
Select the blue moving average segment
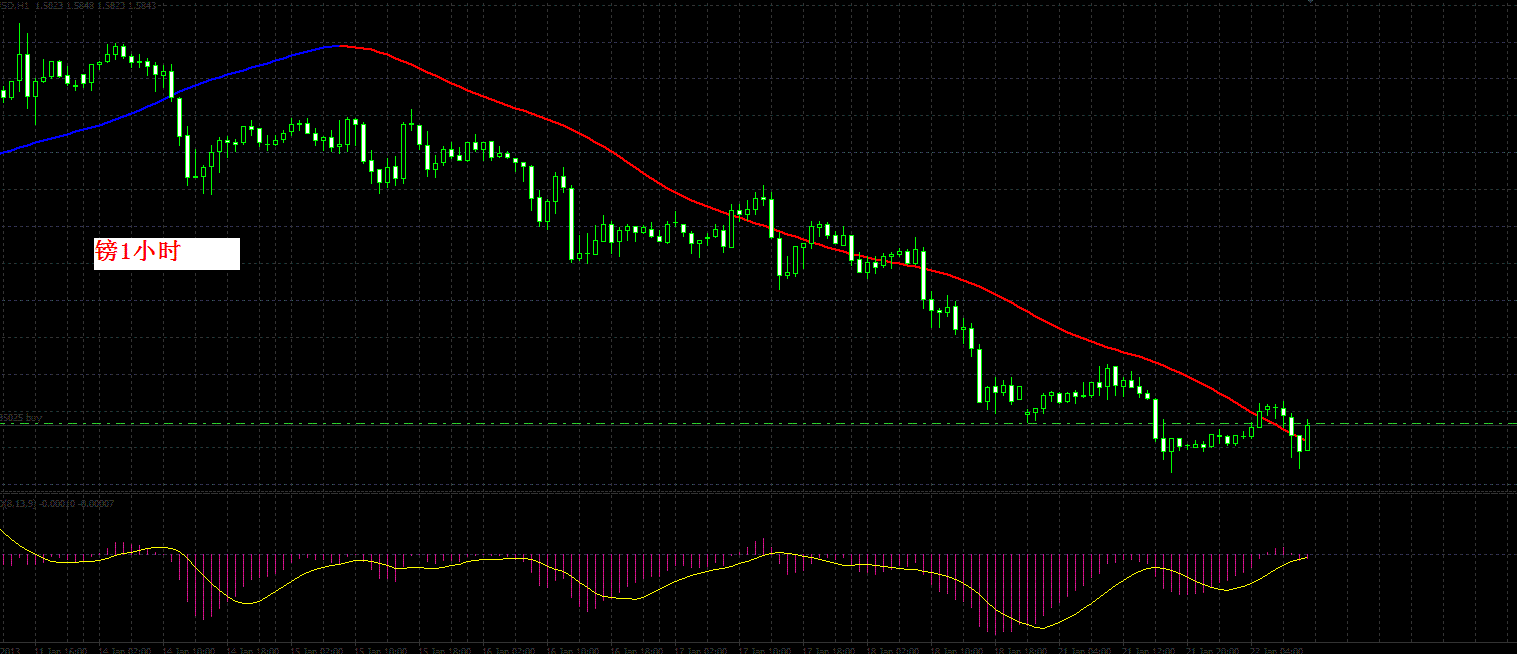tap(170, 97)
